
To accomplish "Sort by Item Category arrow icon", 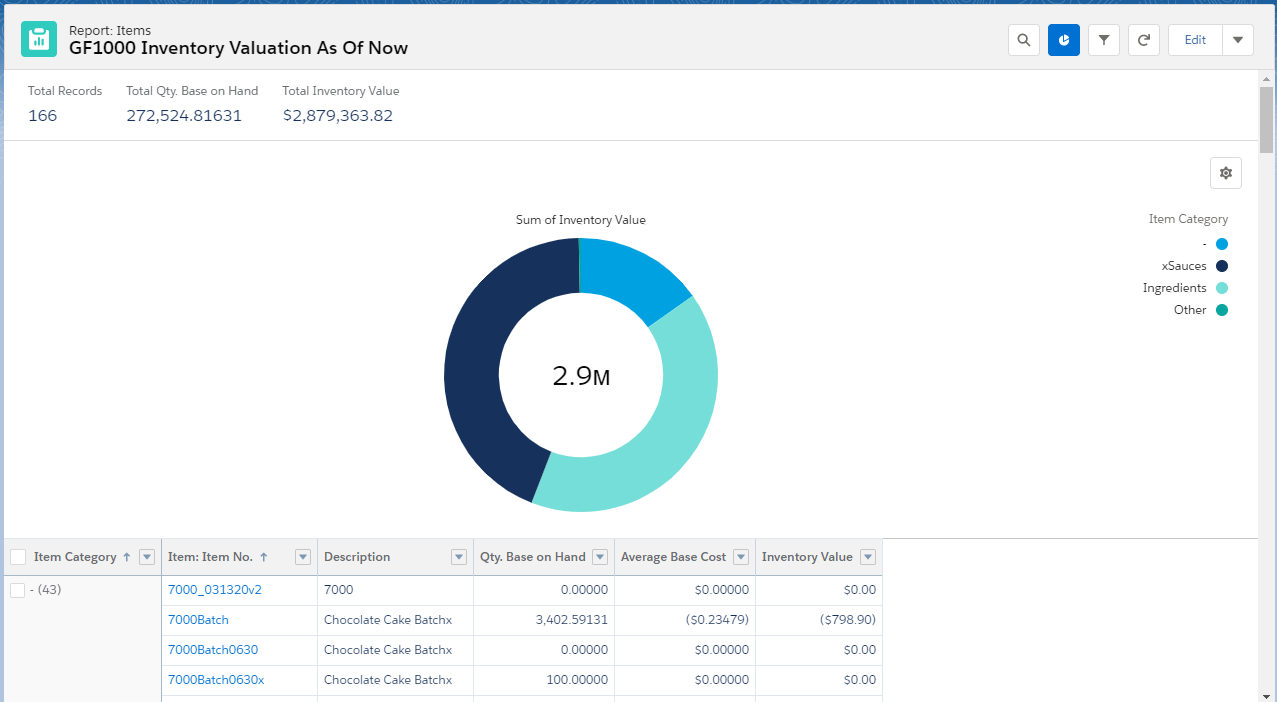I will tap(126, 558).
